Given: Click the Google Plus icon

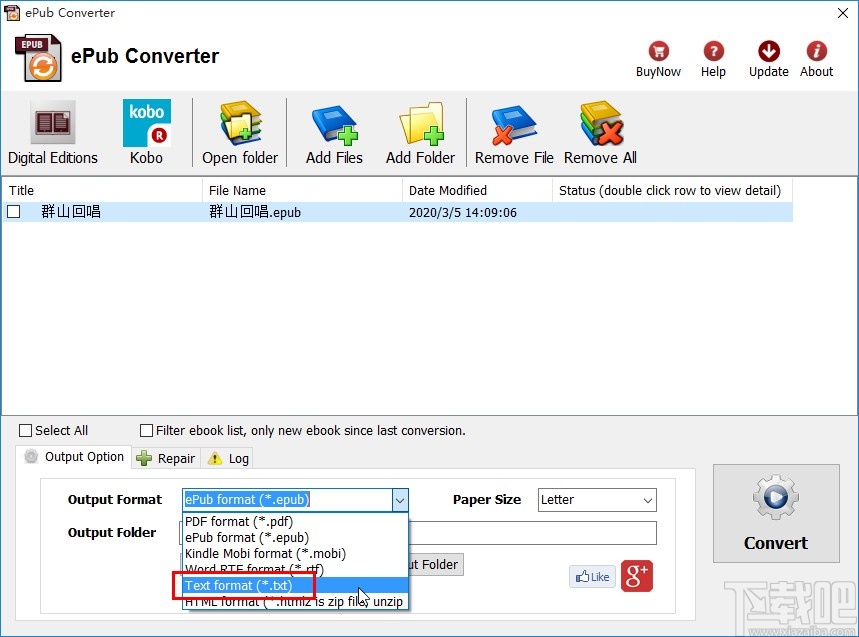Looking at the screenshot, I should pyautogui.click(x=637, y=576).
